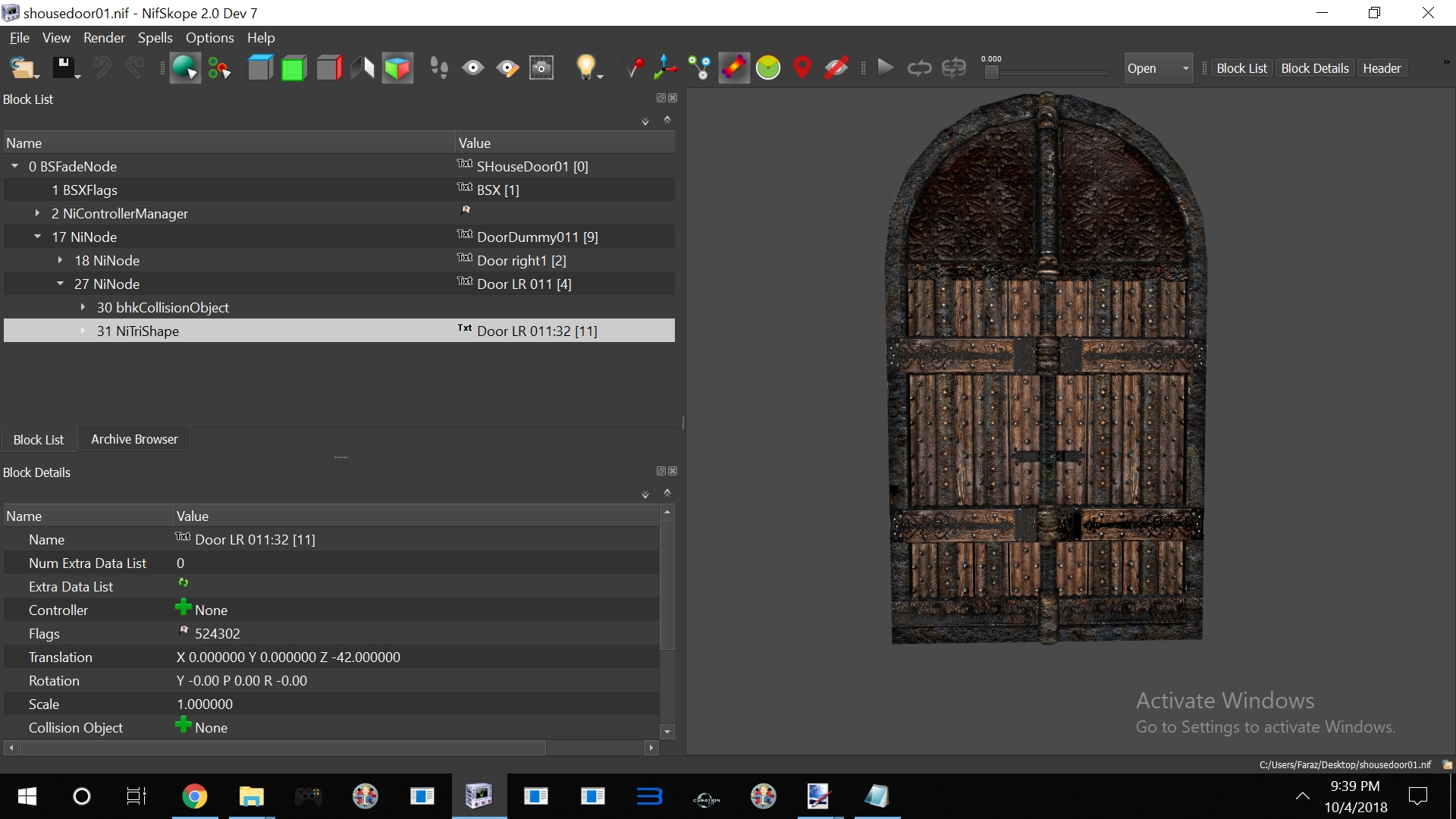Image resolution: width=1456 pixels, height=819 pixels.
Task: Click the Save floppy disk icon
Action: (x=62, y=68)
